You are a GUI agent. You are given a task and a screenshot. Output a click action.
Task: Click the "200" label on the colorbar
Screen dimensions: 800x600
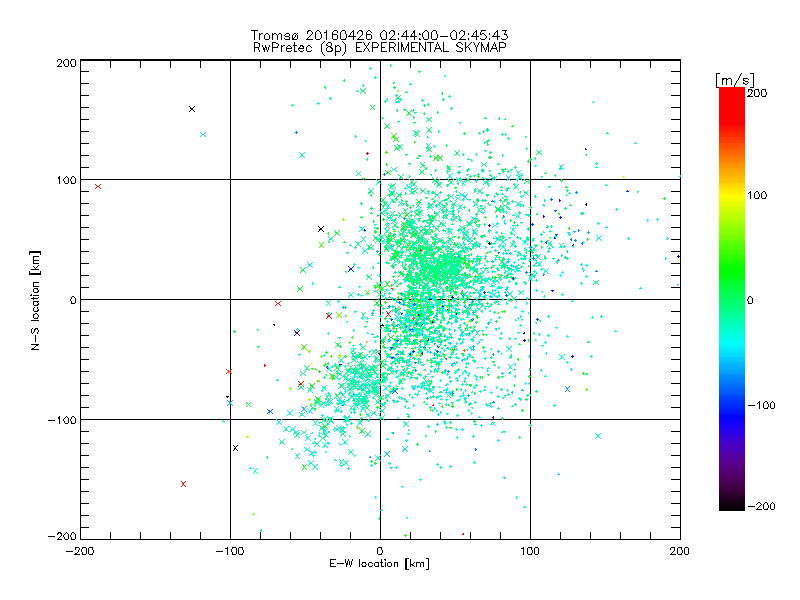pyautogui.click(x=757, y=93)
